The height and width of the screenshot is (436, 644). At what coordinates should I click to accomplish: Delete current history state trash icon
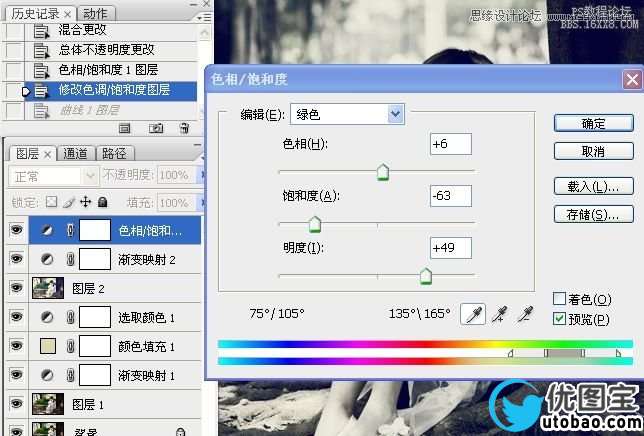point(185,129)
